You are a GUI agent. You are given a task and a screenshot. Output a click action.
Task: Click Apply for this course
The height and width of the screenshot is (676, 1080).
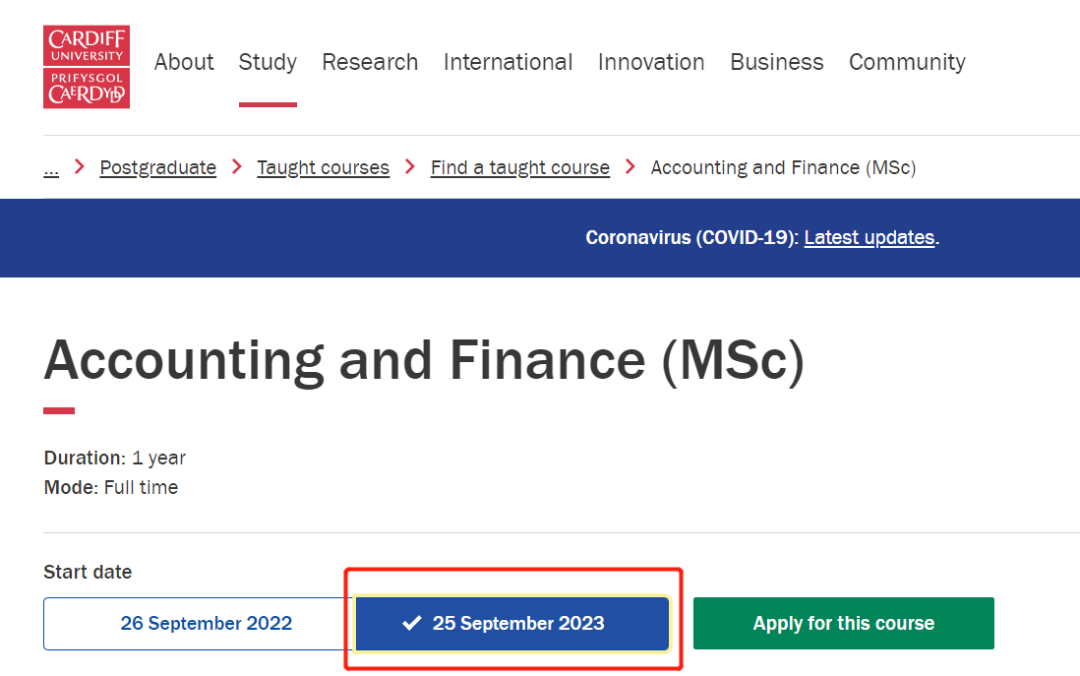pyautogui.click(x=843, y=623)
